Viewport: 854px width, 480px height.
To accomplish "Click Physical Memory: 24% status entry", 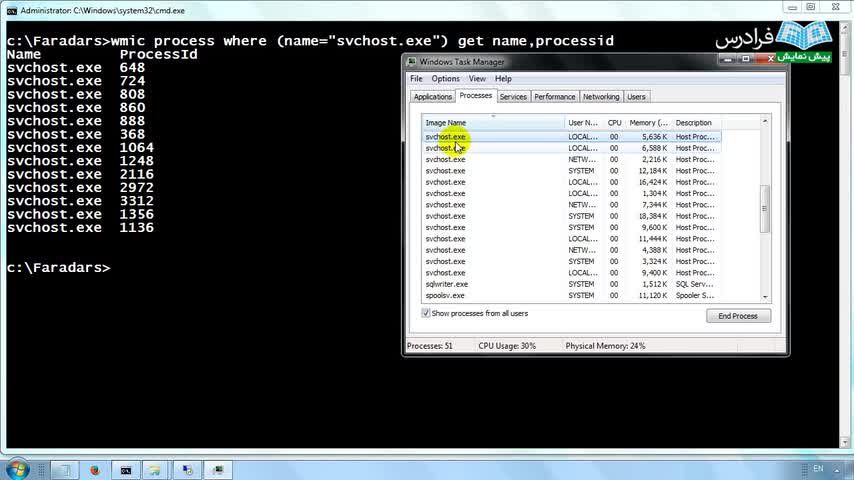I will tap(605, 346).
